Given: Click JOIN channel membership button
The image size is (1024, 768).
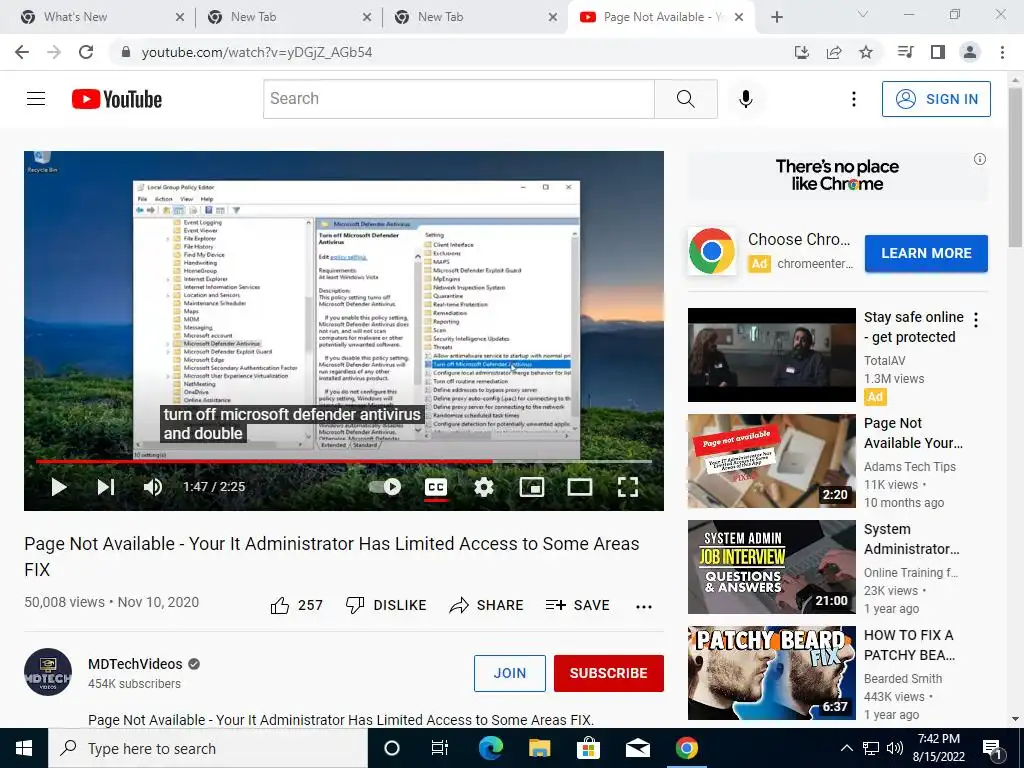Looking at the screenshot, I should (x=509, y=673).
